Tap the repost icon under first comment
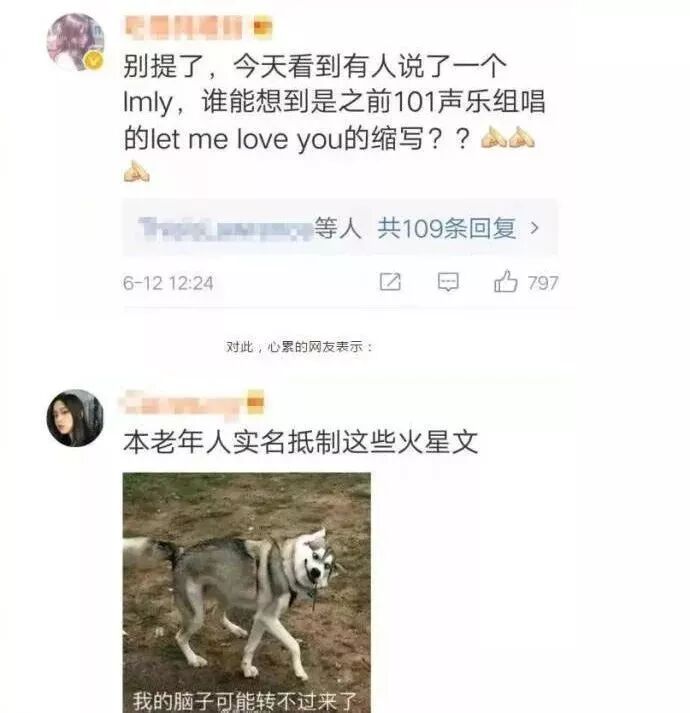 (390, 282)
